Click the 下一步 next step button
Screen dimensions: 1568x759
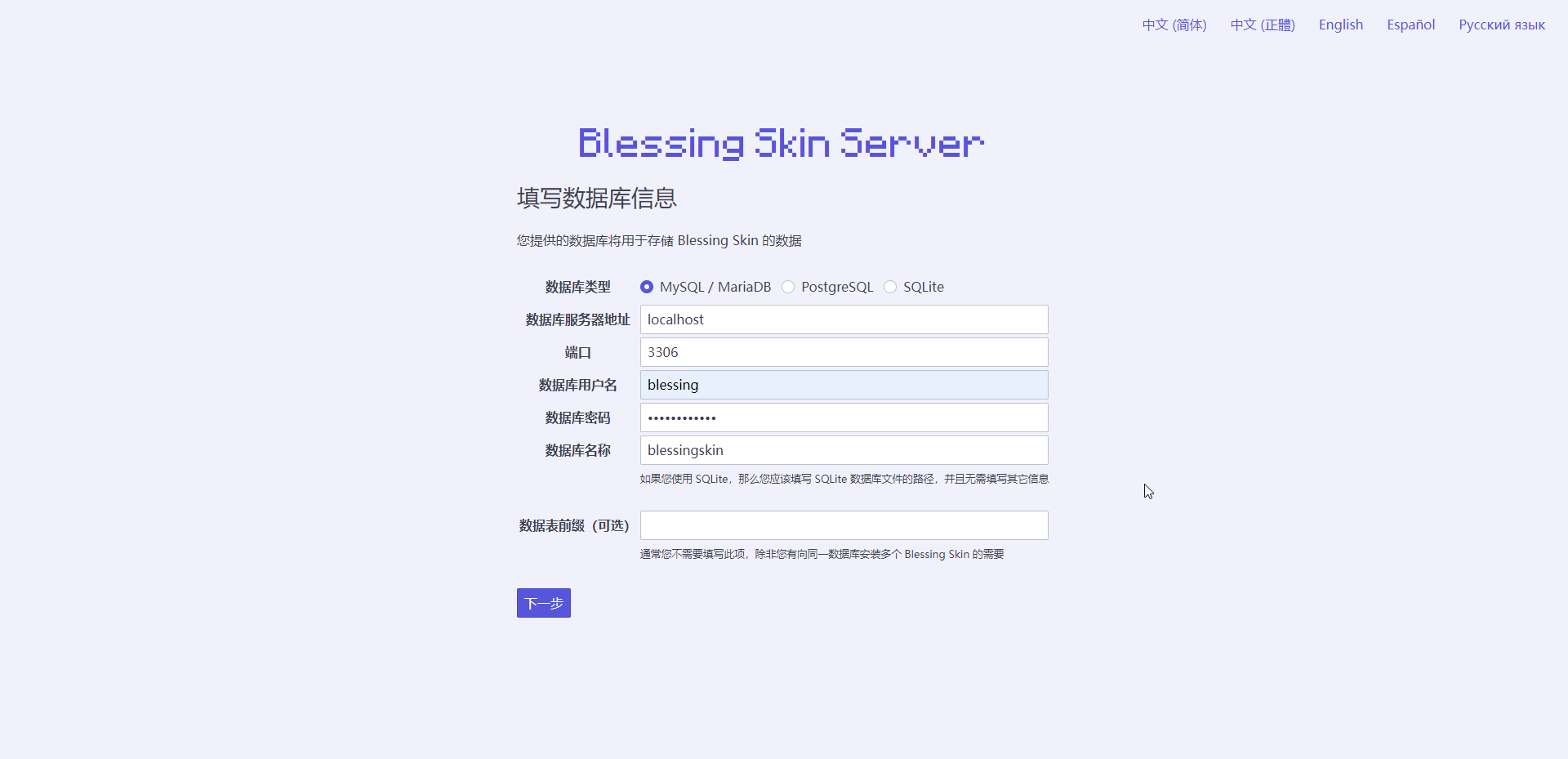coord(544,603)
